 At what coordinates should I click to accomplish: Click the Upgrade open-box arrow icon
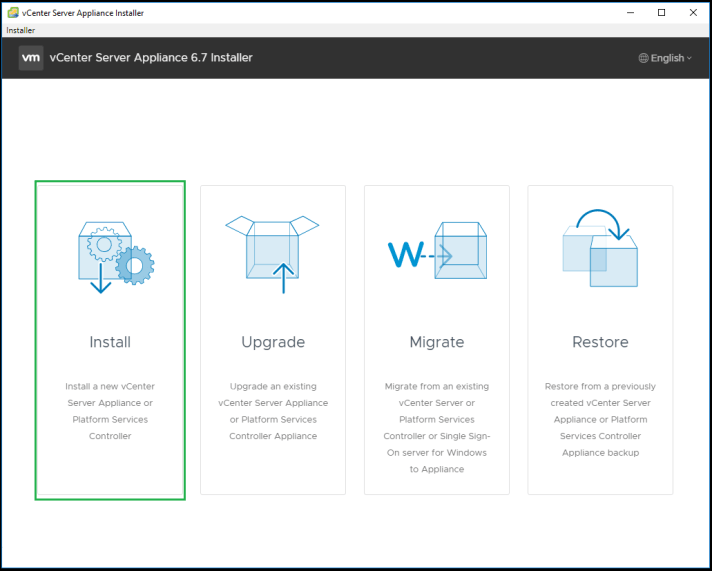click(x=273, y=251)
